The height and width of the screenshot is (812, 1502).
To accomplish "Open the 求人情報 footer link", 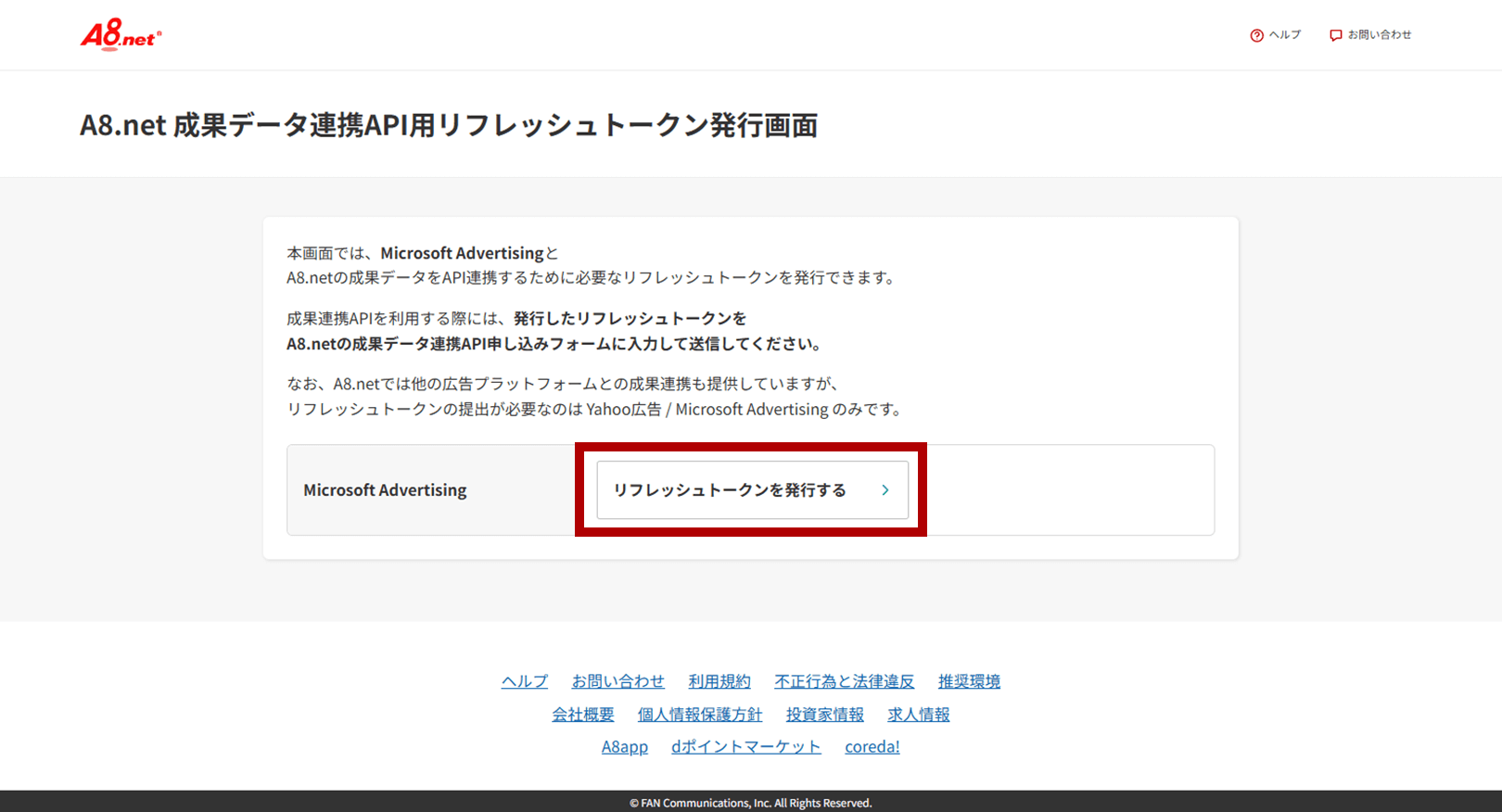I will point(919,715).
